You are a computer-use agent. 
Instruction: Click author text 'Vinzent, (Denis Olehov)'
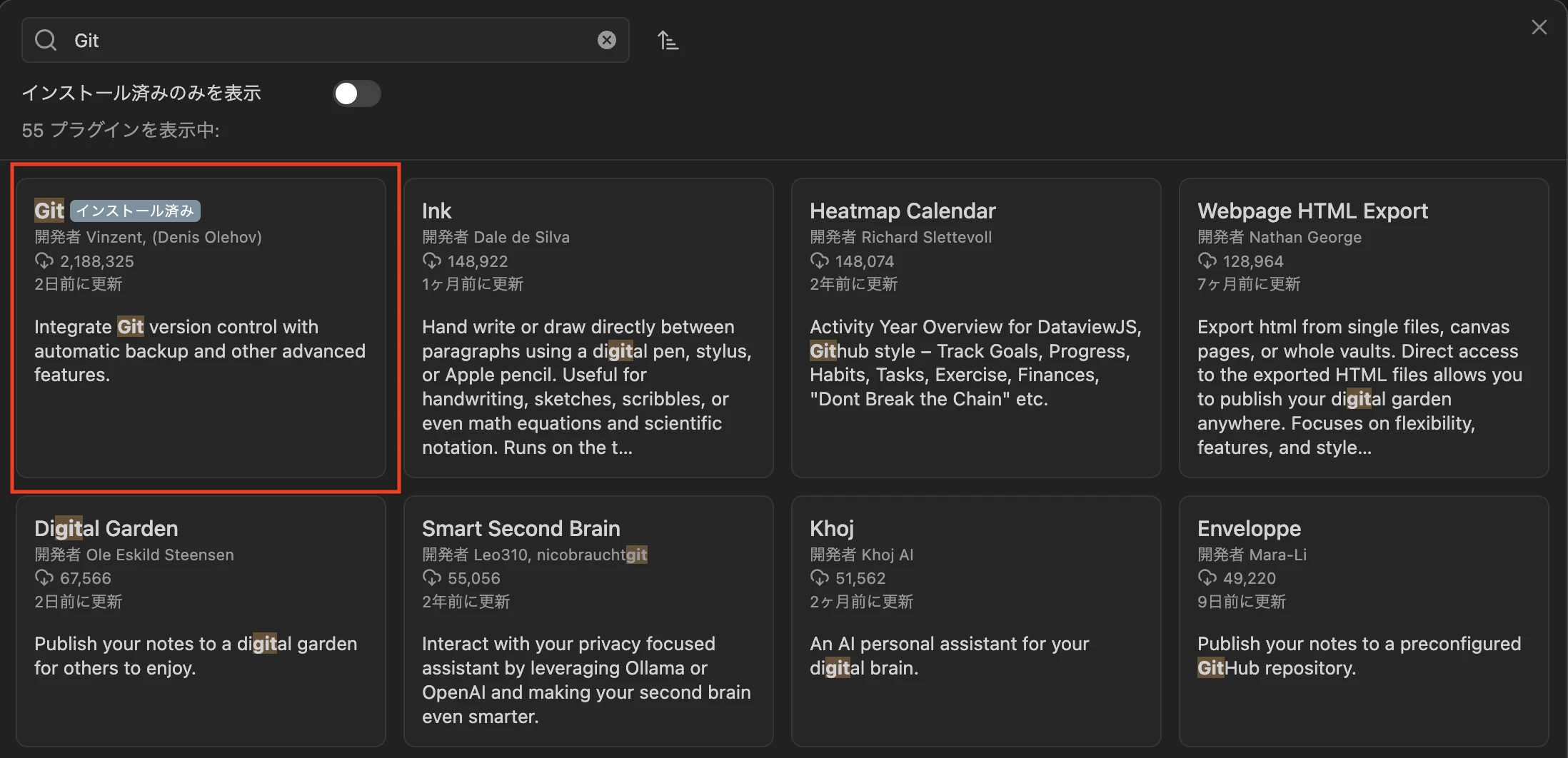pos(174,237)
